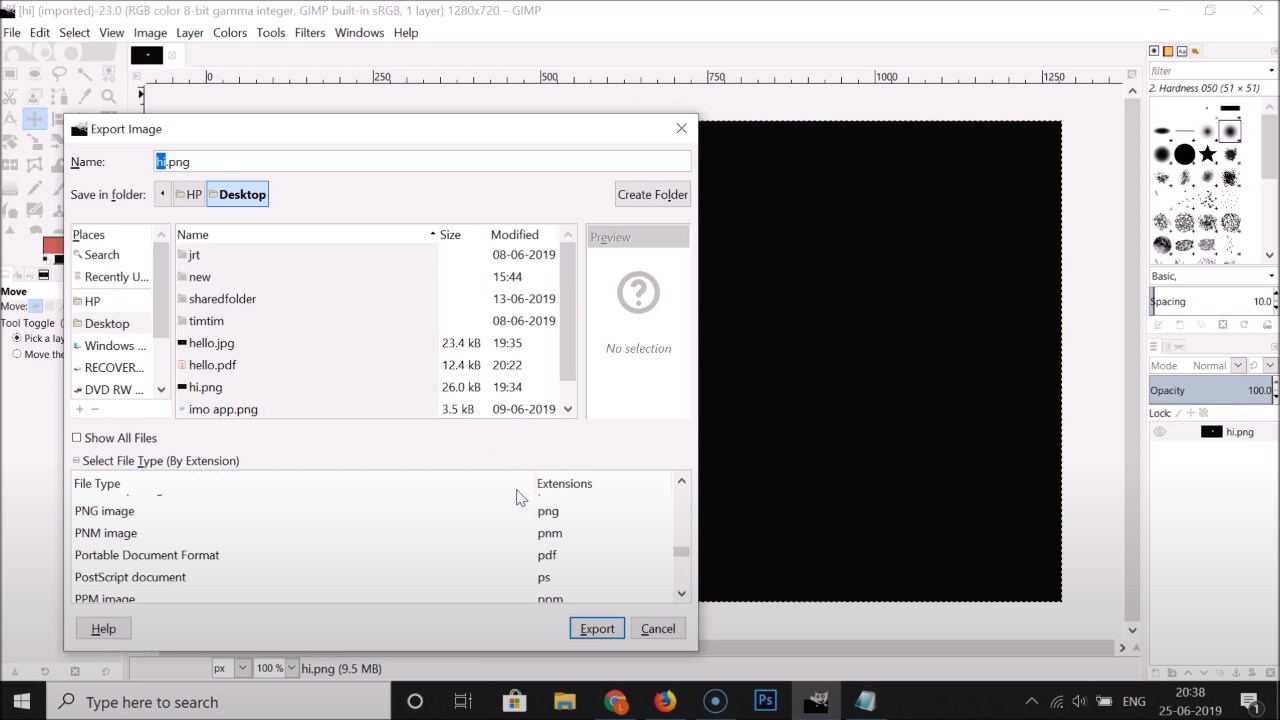Select the Hardness 050 brush thumbnail

point(1230,131)
